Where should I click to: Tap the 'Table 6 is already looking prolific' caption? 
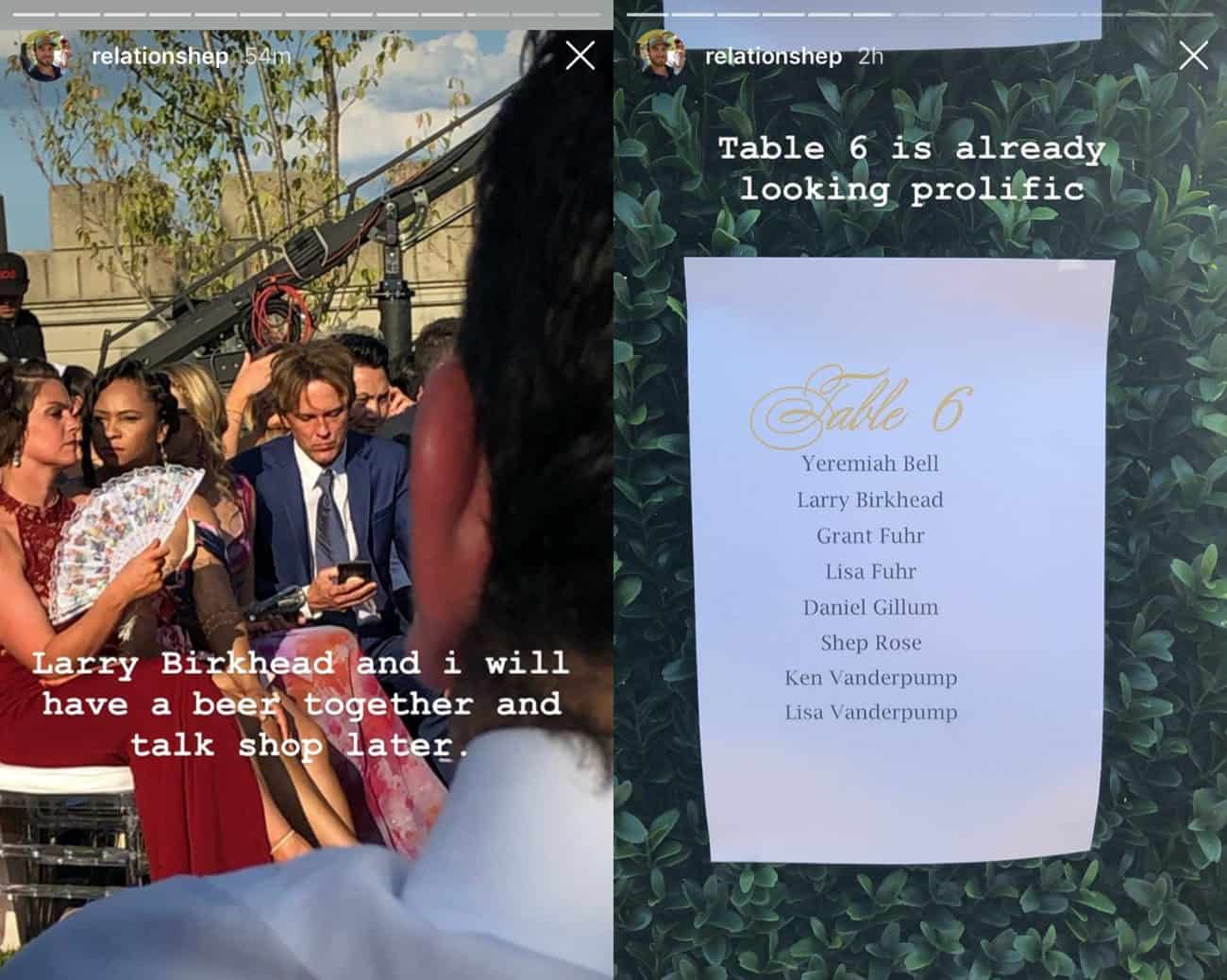(912, 169)
